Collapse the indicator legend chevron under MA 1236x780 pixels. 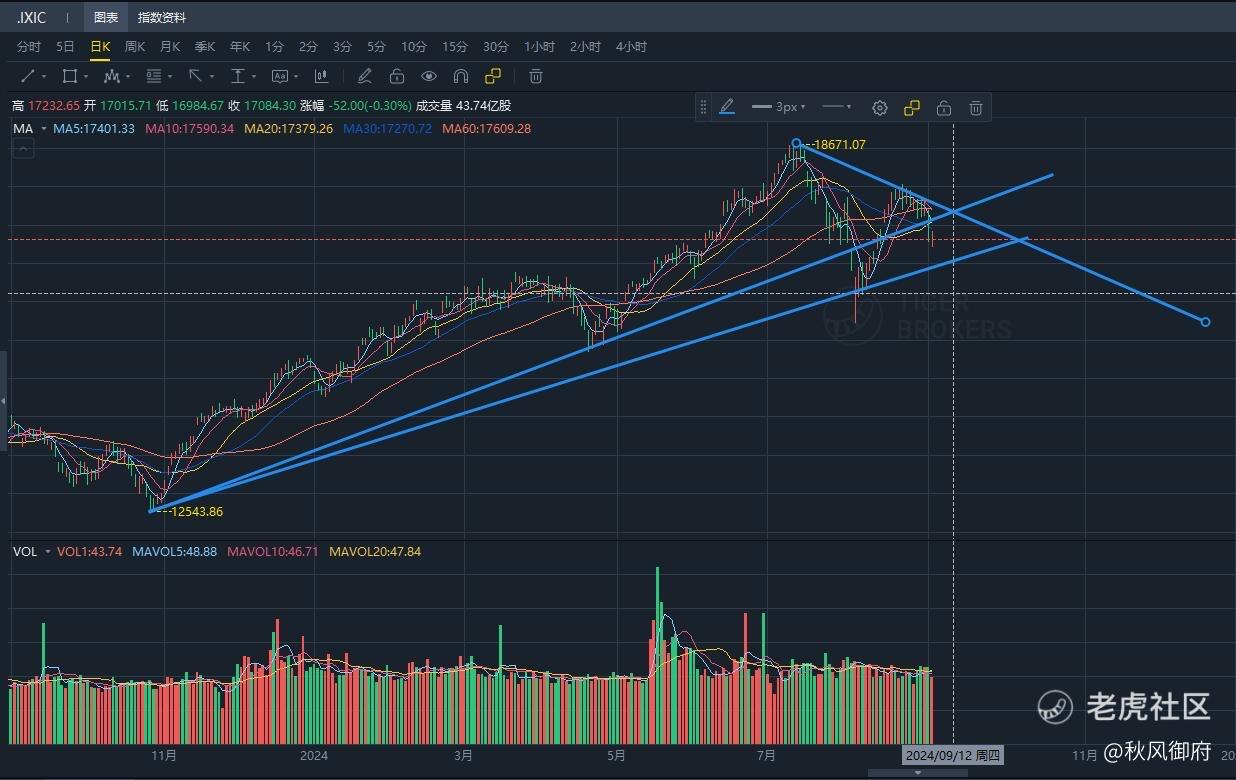tap(24, 148)
